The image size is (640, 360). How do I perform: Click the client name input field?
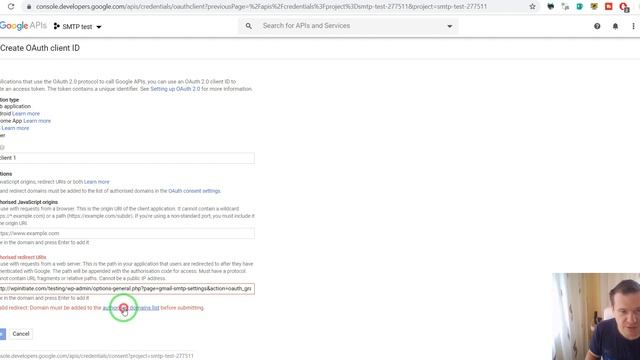click(127, 158)
